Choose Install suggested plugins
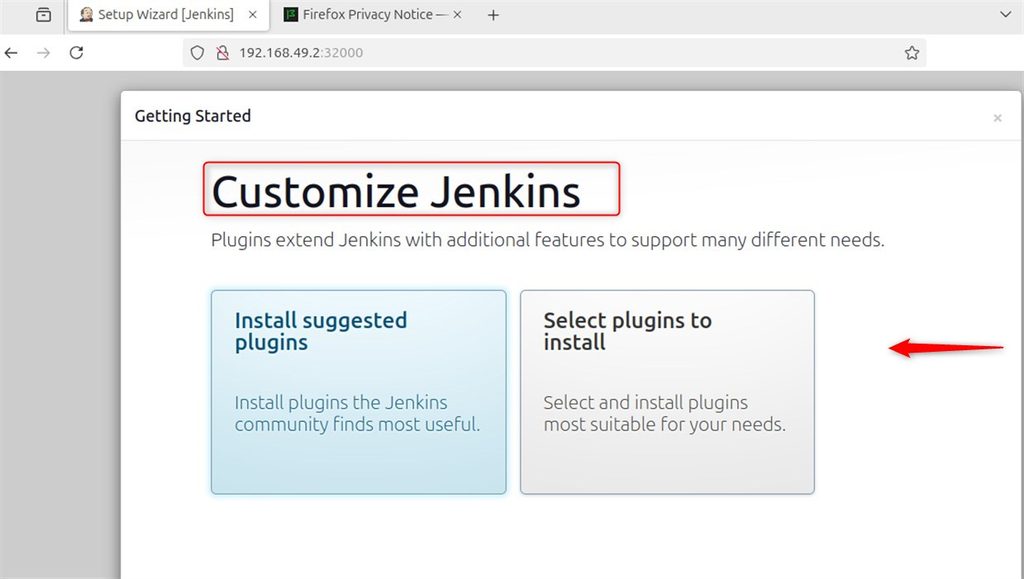The height and width of the screenshot is (579, 1024). pyautogui.click(x=359, y=392)
